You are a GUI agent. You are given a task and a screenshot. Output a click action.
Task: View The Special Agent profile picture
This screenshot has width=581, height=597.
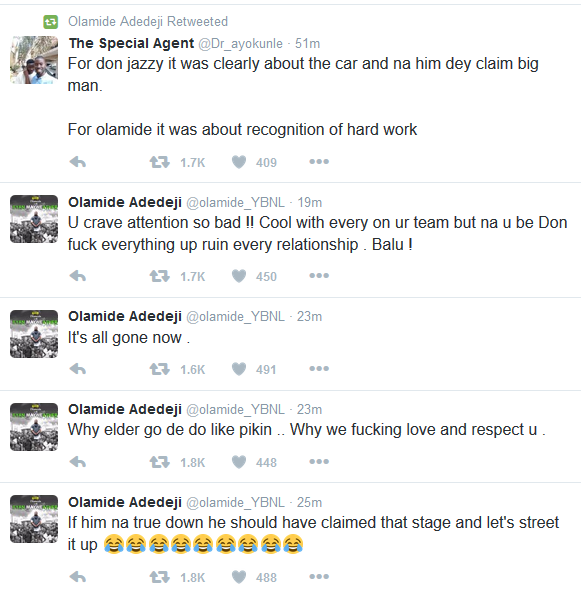coord(34,60)
